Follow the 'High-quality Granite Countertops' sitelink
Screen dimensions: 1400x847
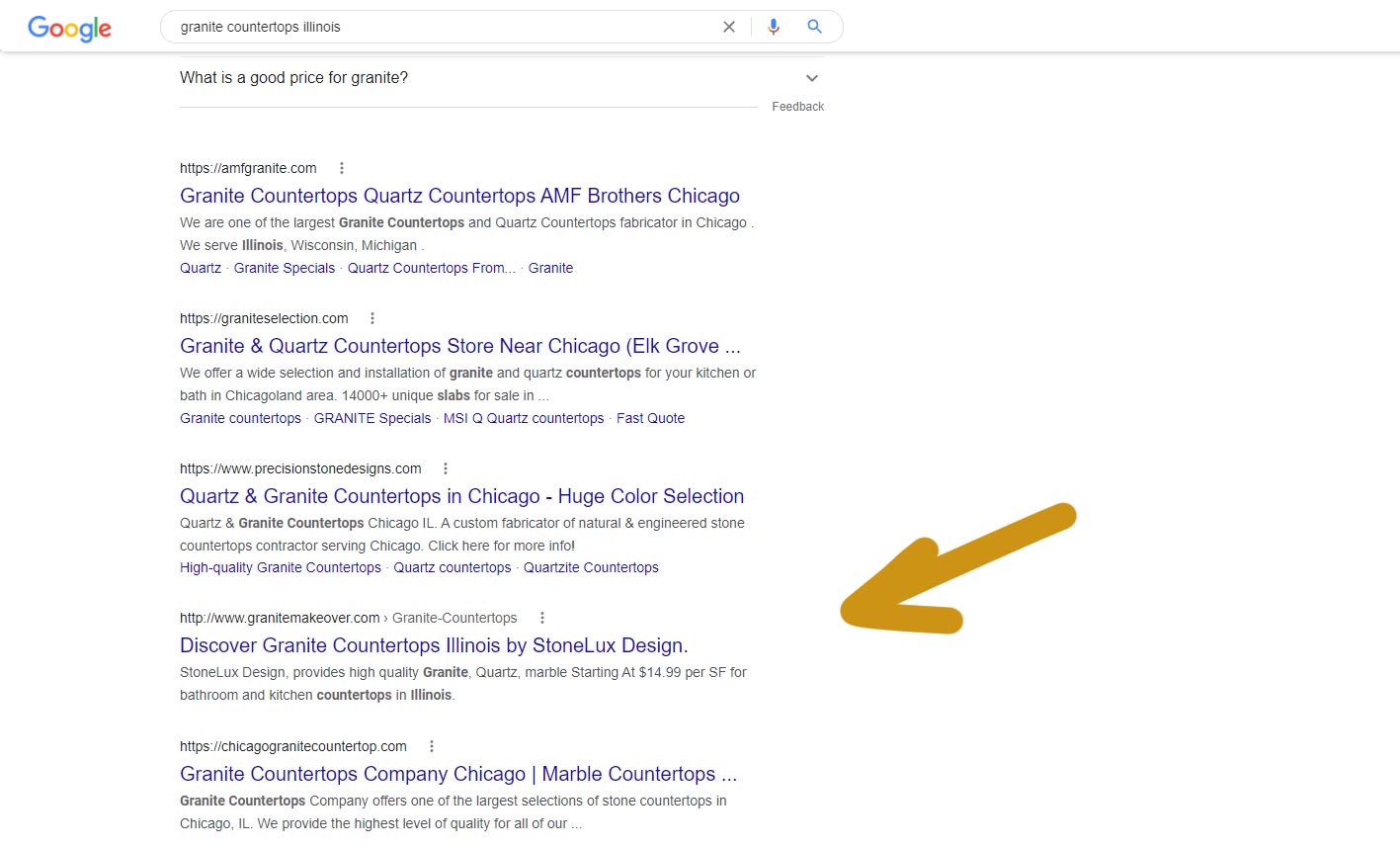(281, 567)
